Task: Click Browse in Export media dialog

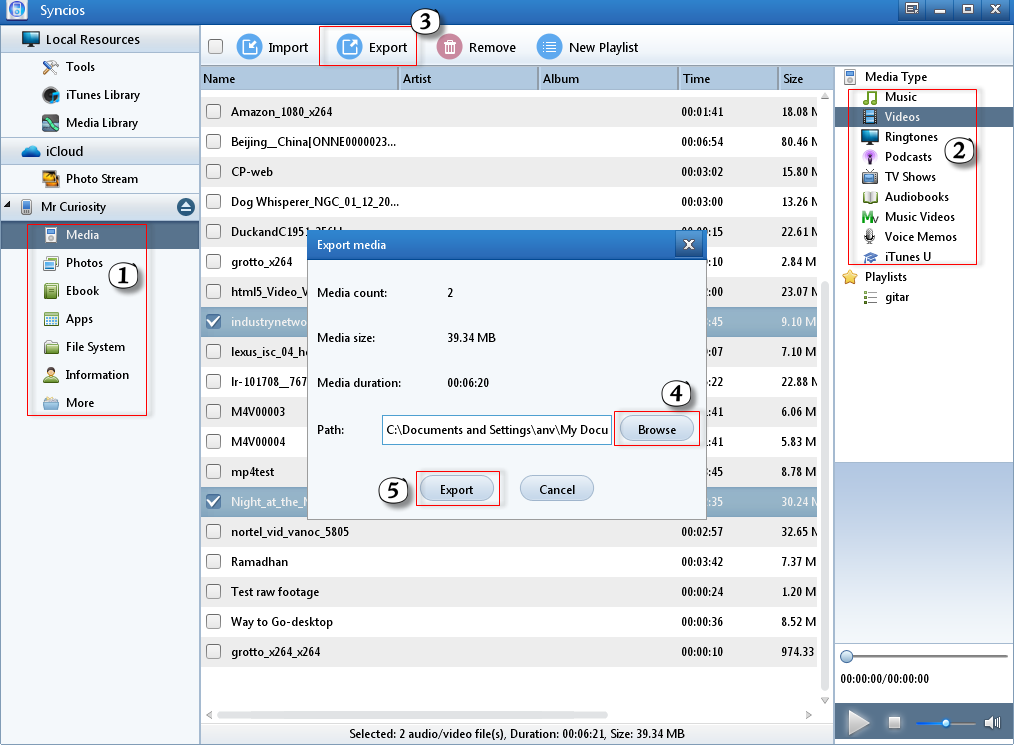Action: click(x=656, y=429)
